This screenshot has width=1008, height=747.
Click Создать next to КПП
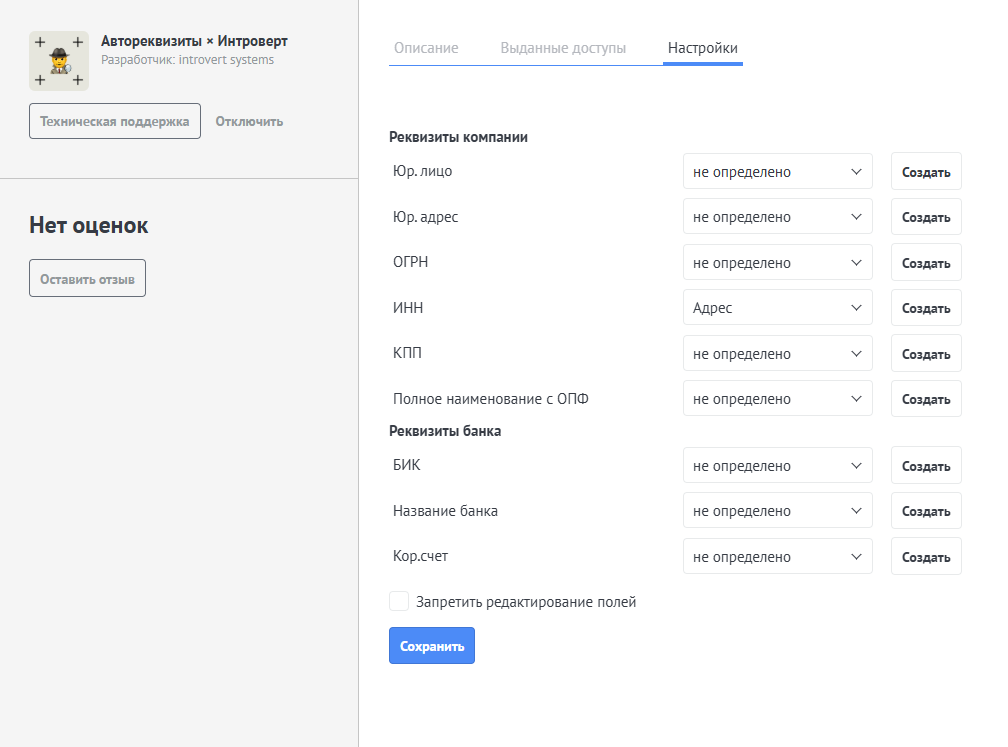(926, 354)
